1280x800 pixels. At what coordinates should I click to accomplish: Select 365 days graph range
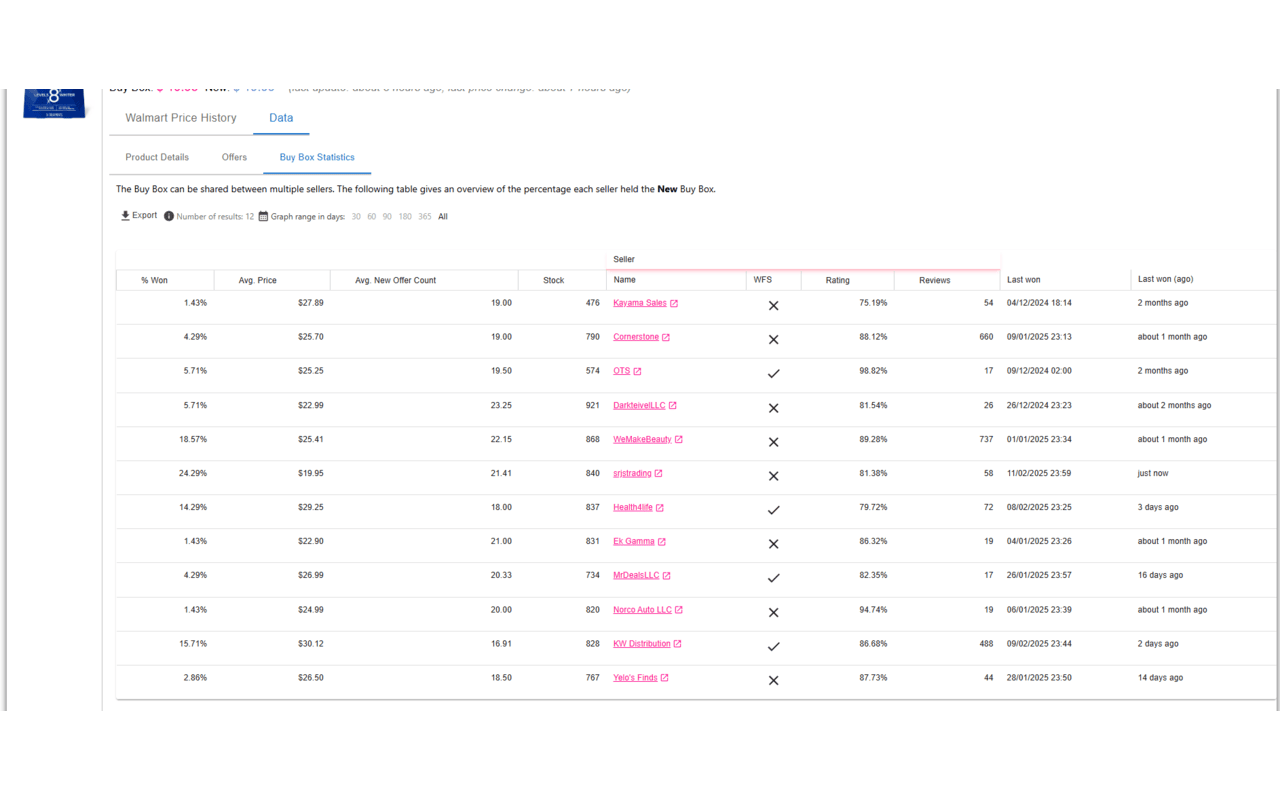tap(425, 217)
